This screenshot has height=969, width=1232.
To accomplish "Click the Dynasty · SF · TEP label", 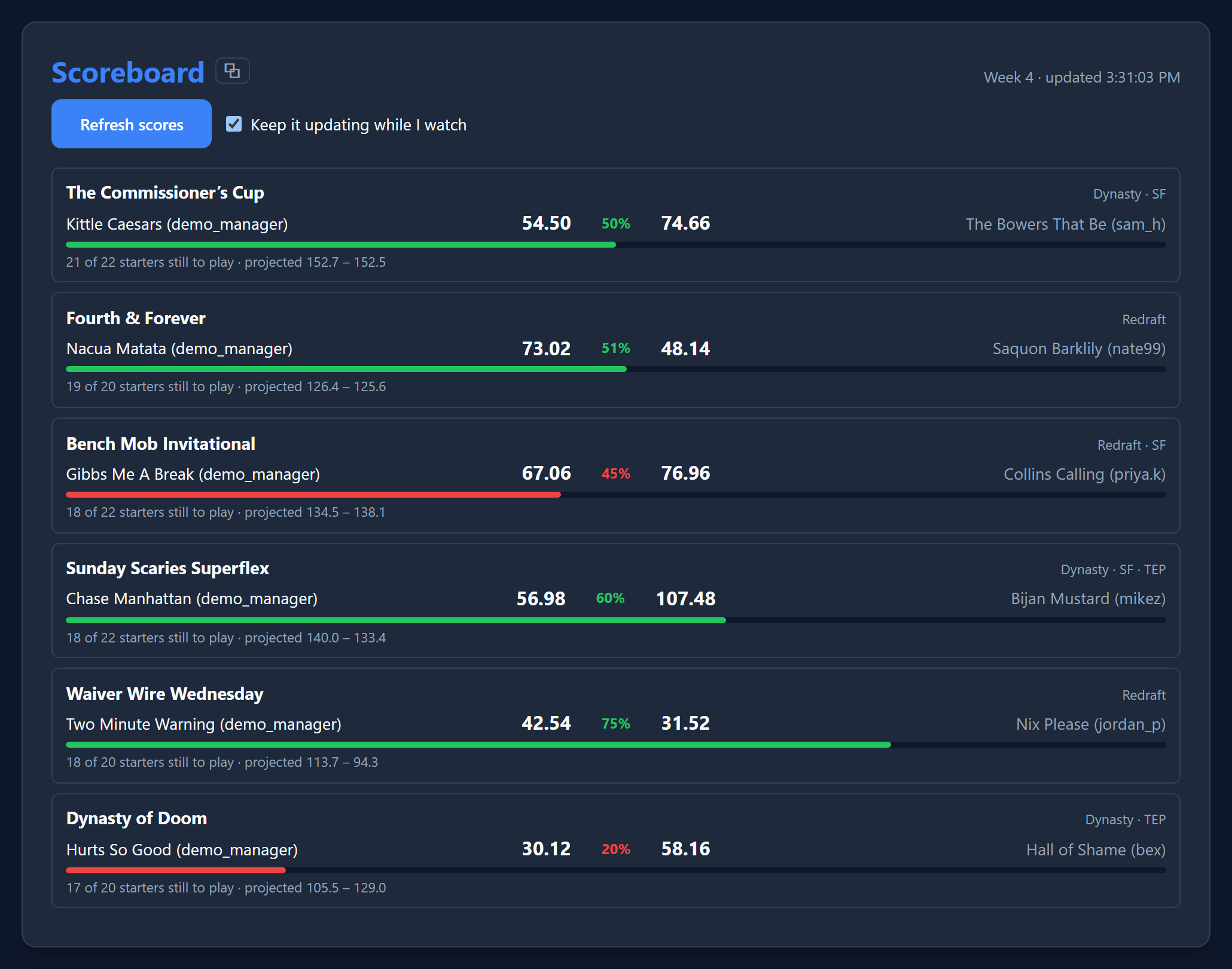I will [x=1114, y=569].
